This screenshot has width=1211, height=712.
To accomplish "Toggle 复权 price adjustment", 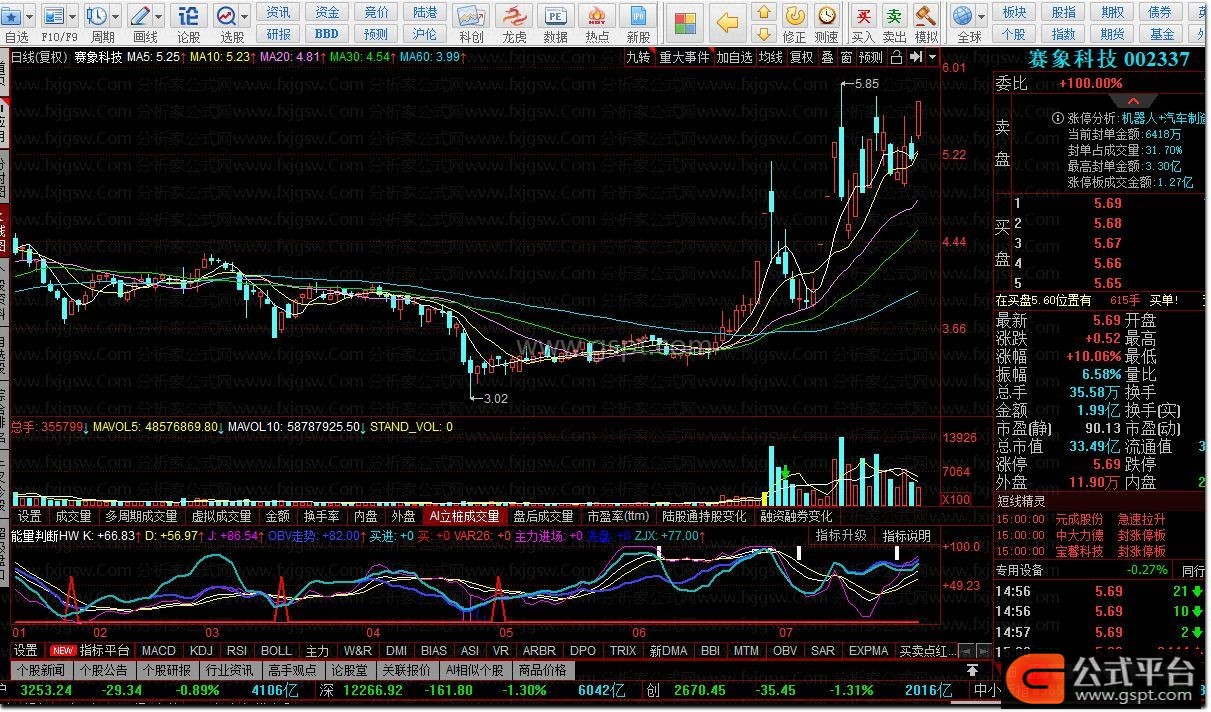I will tap(802, 57).
